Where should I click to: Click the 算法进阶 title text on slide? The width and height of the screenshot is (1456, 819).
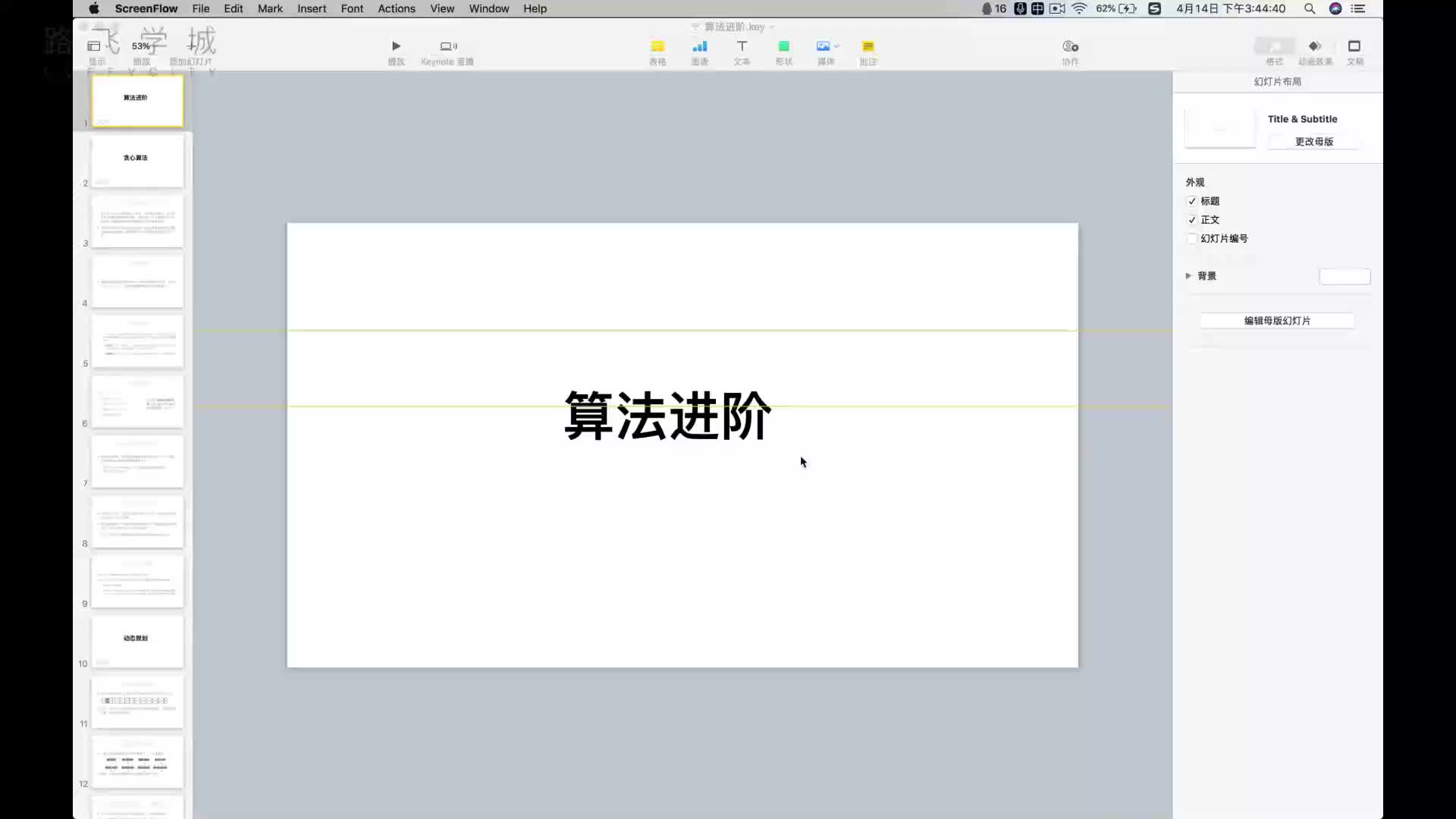pos(667,415)
